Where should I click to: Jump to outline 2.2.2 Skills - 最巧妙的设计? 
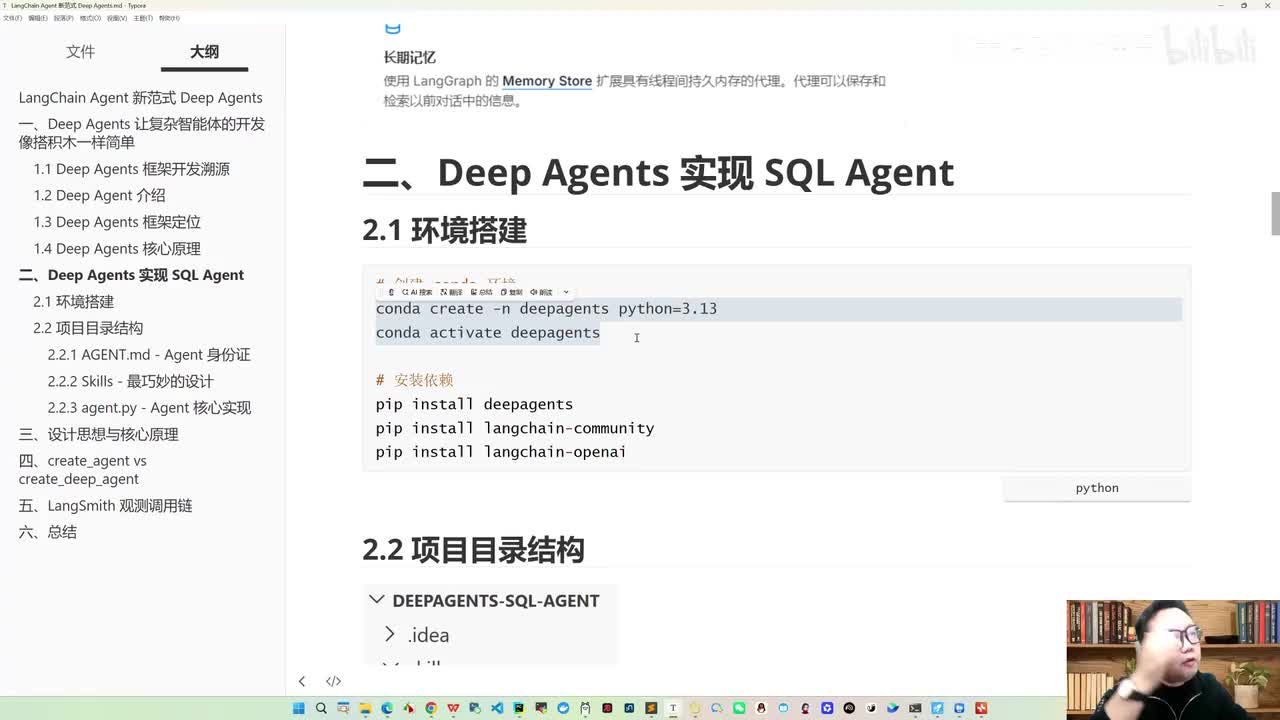pyautogui.click(x=131, y=381)
